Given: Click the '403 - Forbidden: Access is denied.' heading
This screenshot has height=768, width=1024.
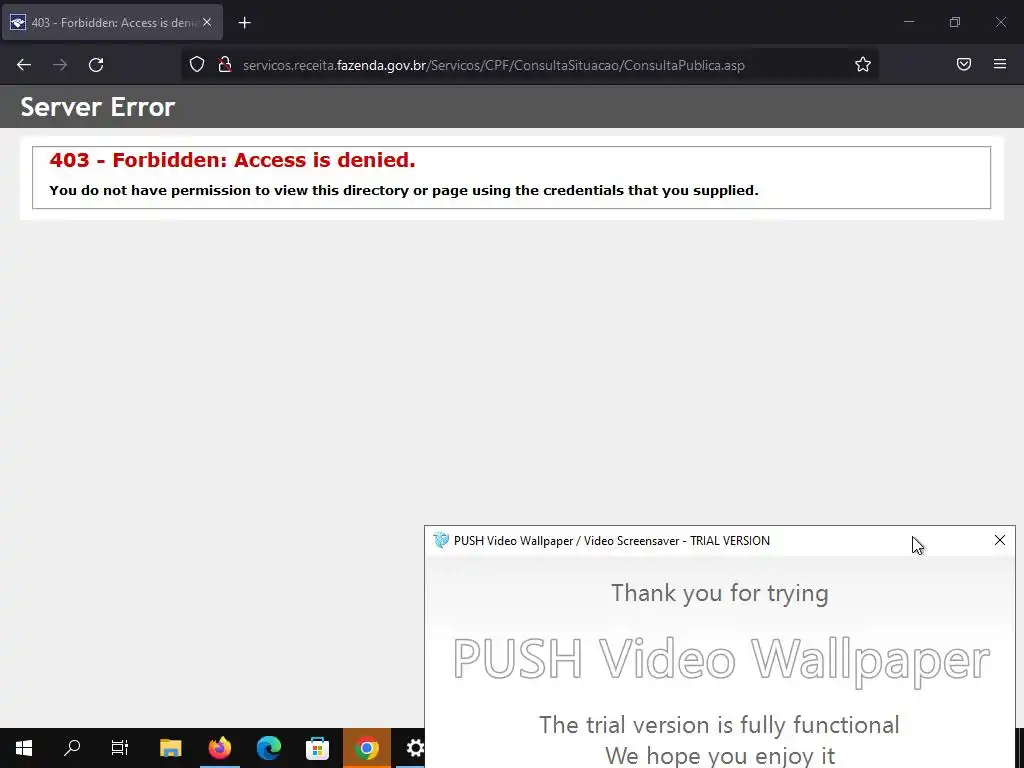Looking at the screenshot, I should [232, 160].
